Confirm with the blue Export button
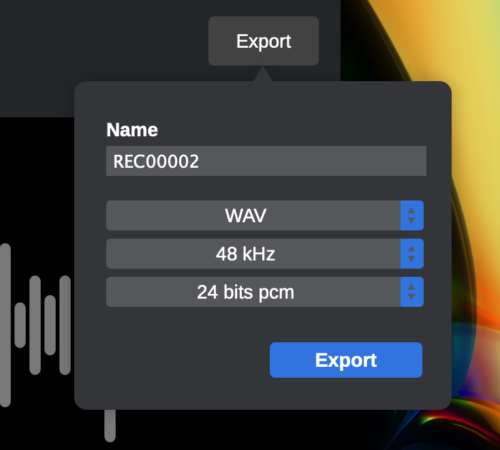Screen dimensions: 500x450 [x=346, y=360]
